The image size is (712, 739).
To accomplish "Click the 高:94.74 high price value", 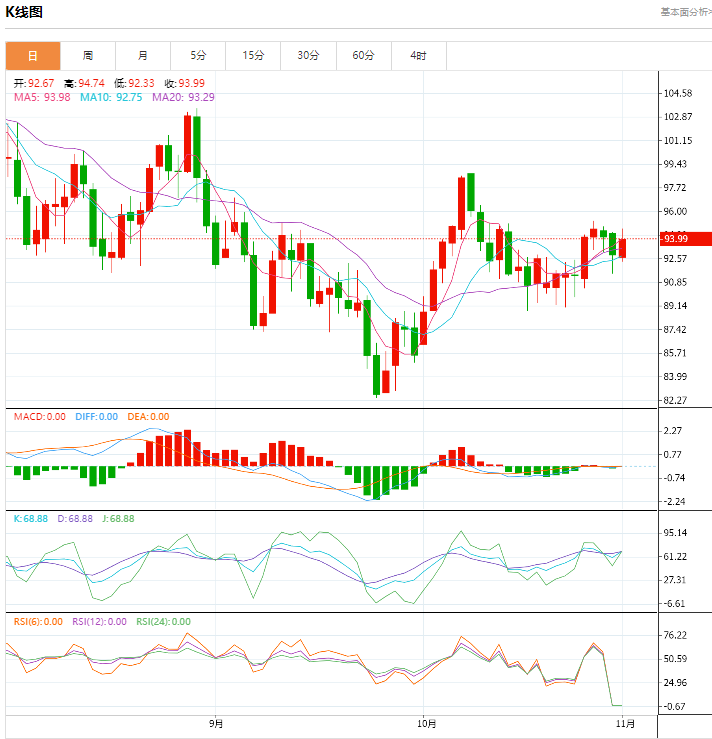I will click(84, 83).
